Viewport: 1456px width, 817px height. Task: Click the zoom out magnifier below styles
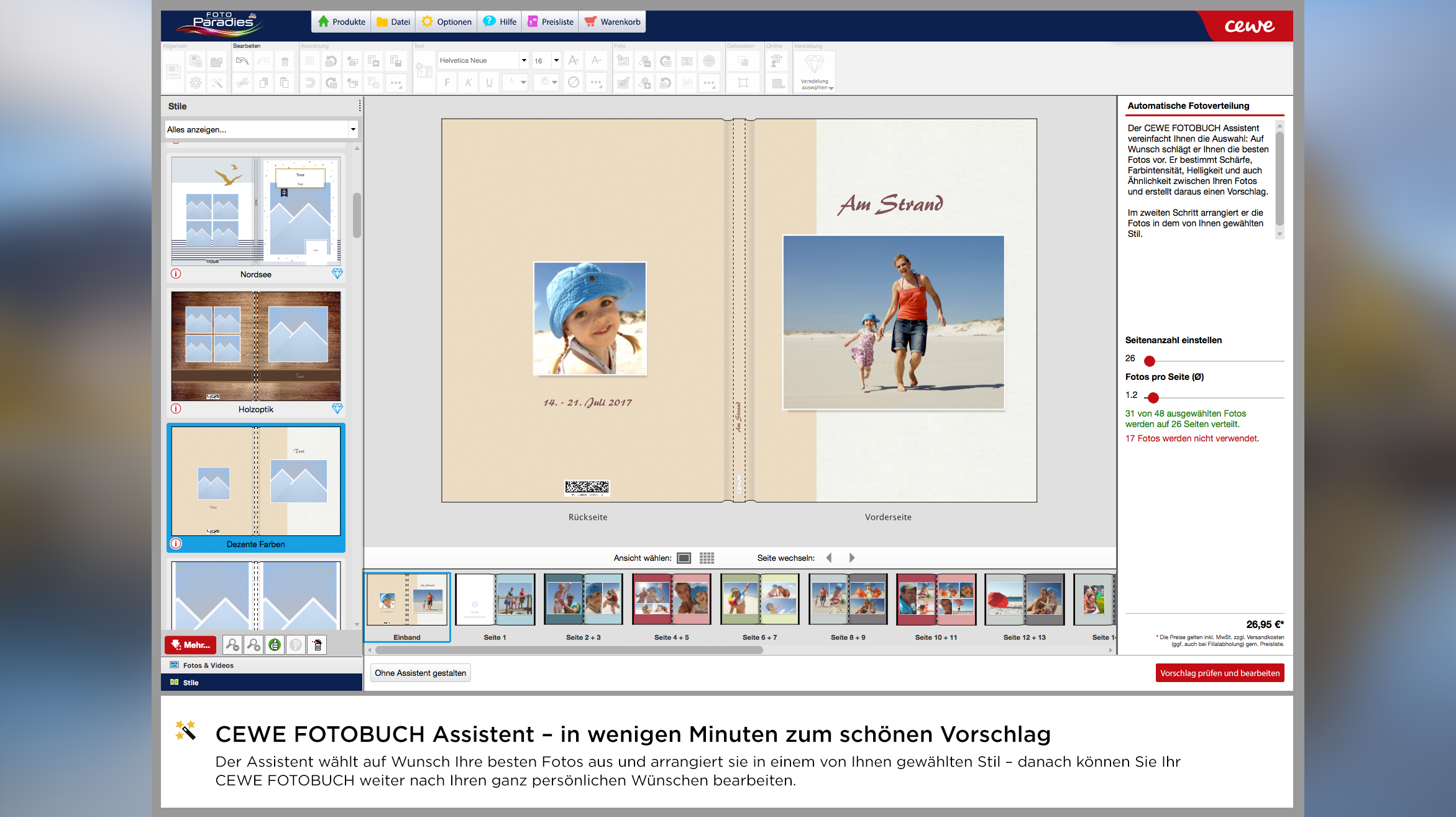pos(232,645)
